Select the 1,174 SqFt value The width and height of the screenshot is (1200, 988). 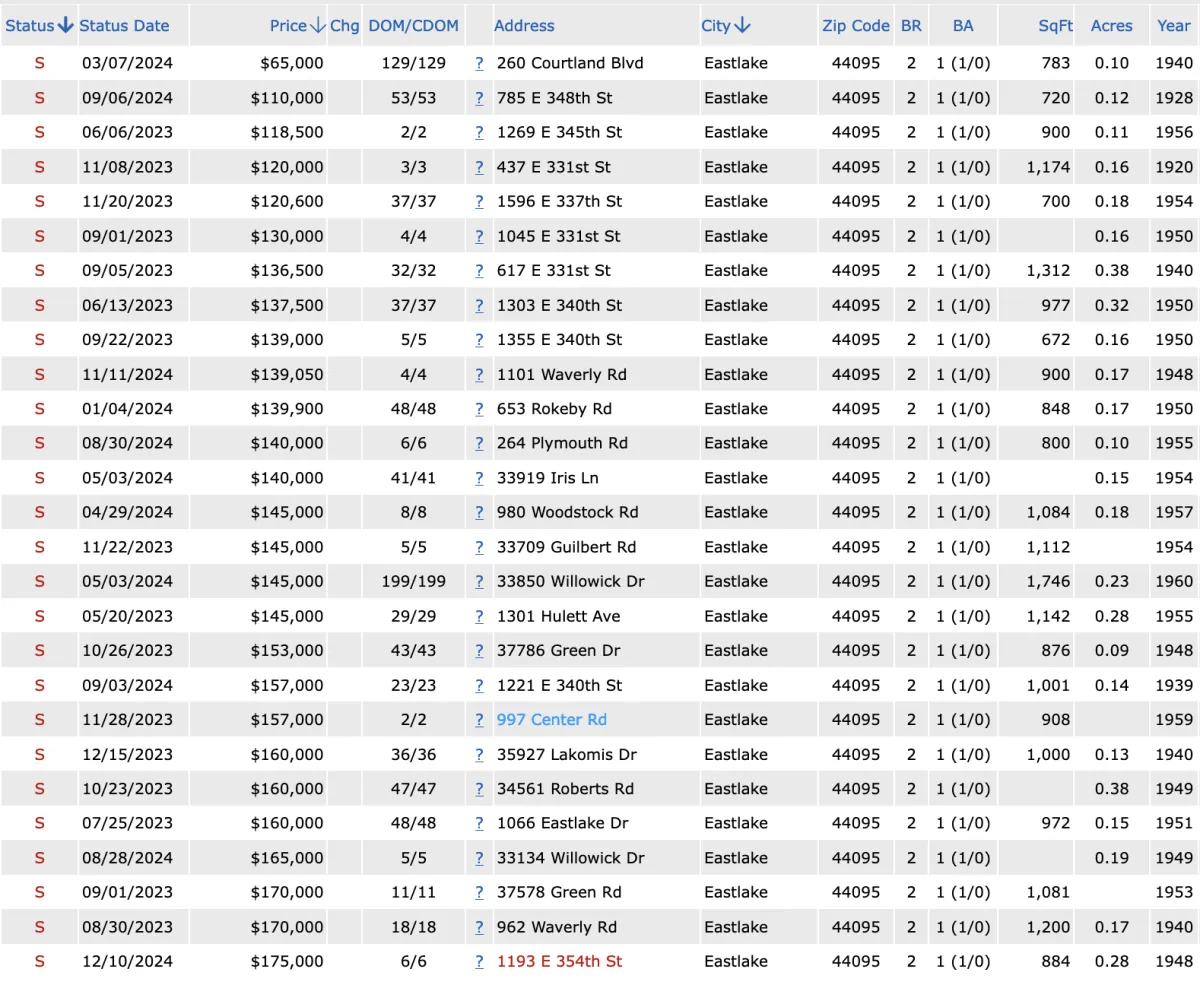pyautogui.click(x=1048, y=167)
